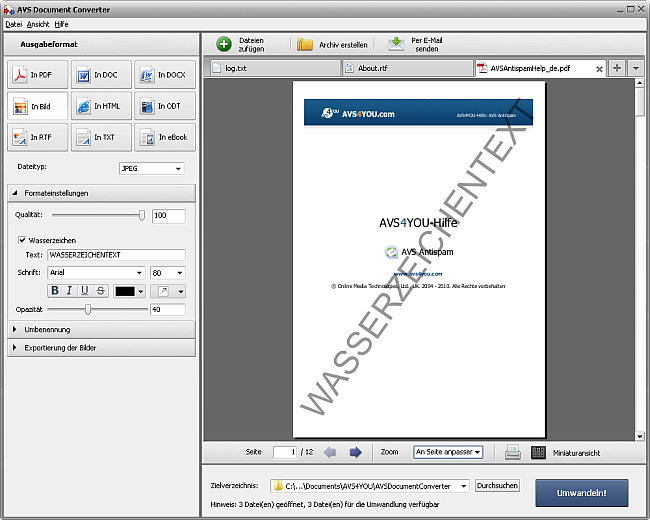Select the In PDF output format
The width and height of the screenshot is (650, 520).
pyautogui.click(x=37, y=75)
